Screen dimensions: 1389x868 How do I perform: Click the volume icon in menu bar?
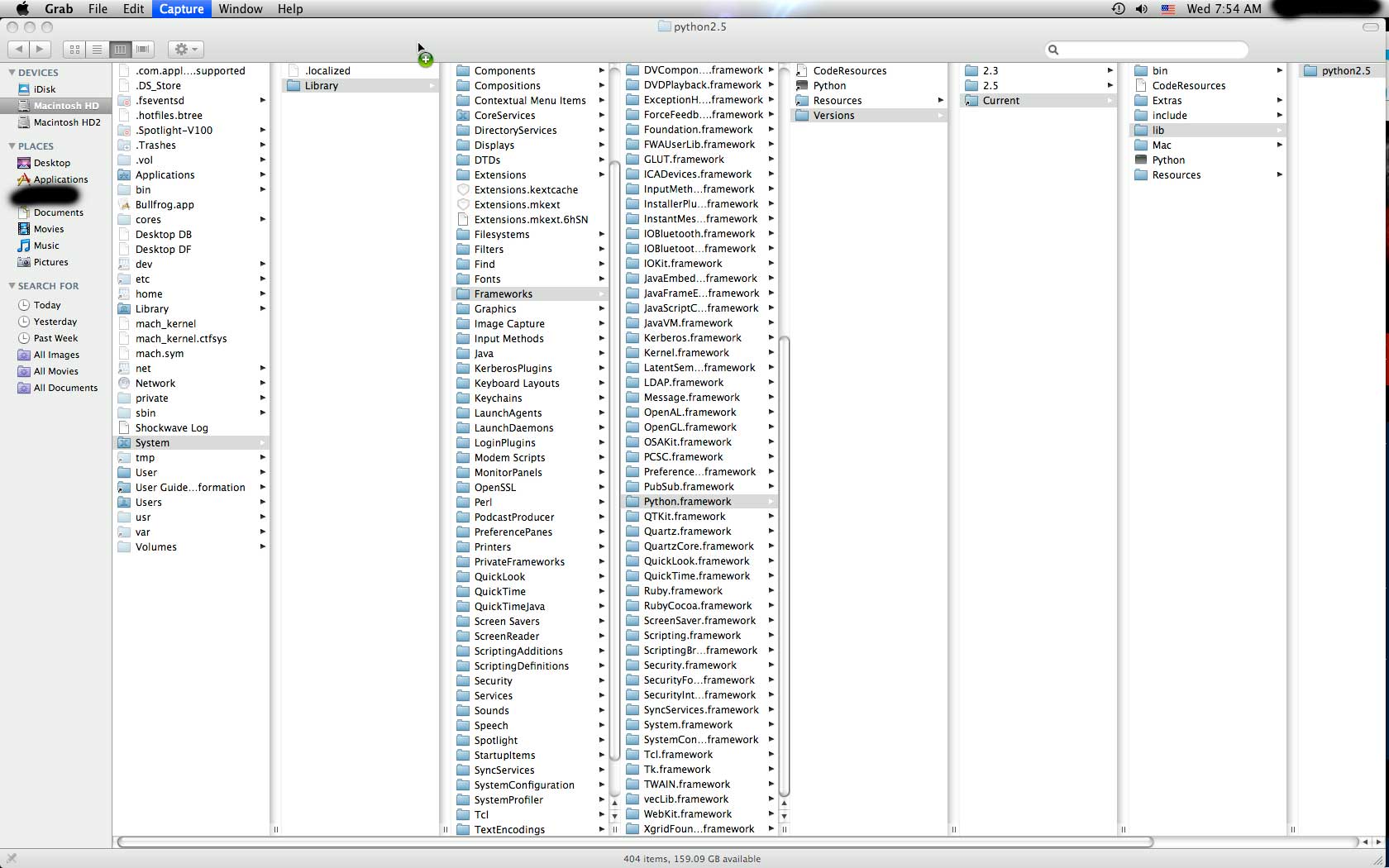1142,9
